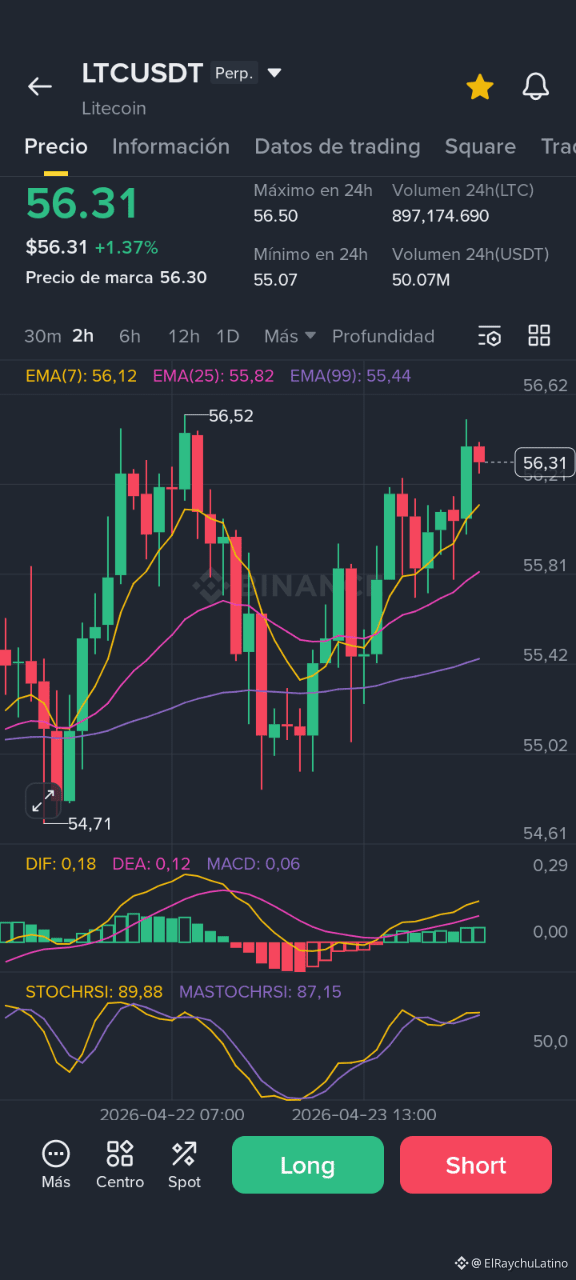Click the 54,71 low price marker
This screenshot has width=576, height=1280.
(x=90, y=824)
